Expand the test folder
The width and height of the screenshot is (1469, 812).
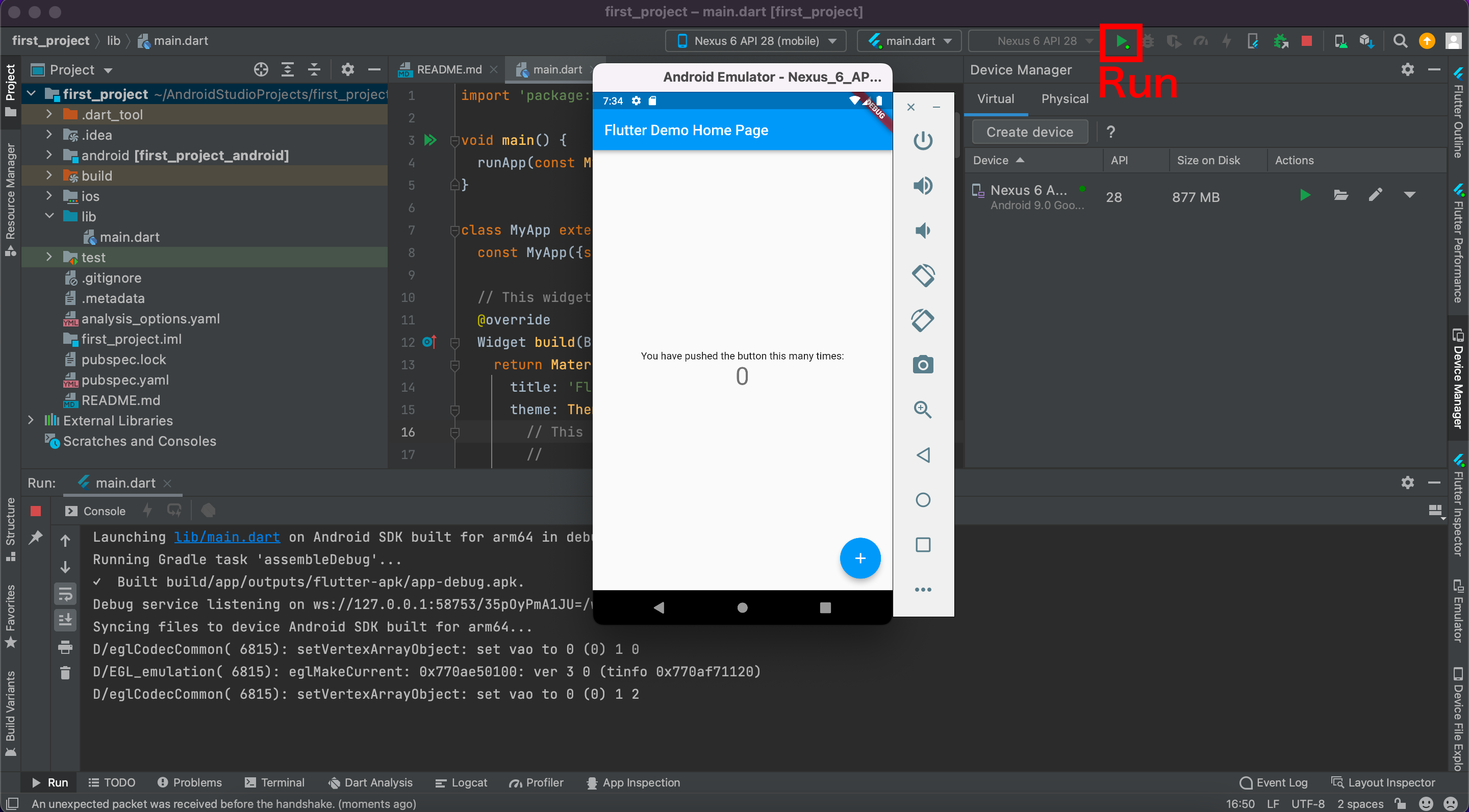[x=49, y=257]
